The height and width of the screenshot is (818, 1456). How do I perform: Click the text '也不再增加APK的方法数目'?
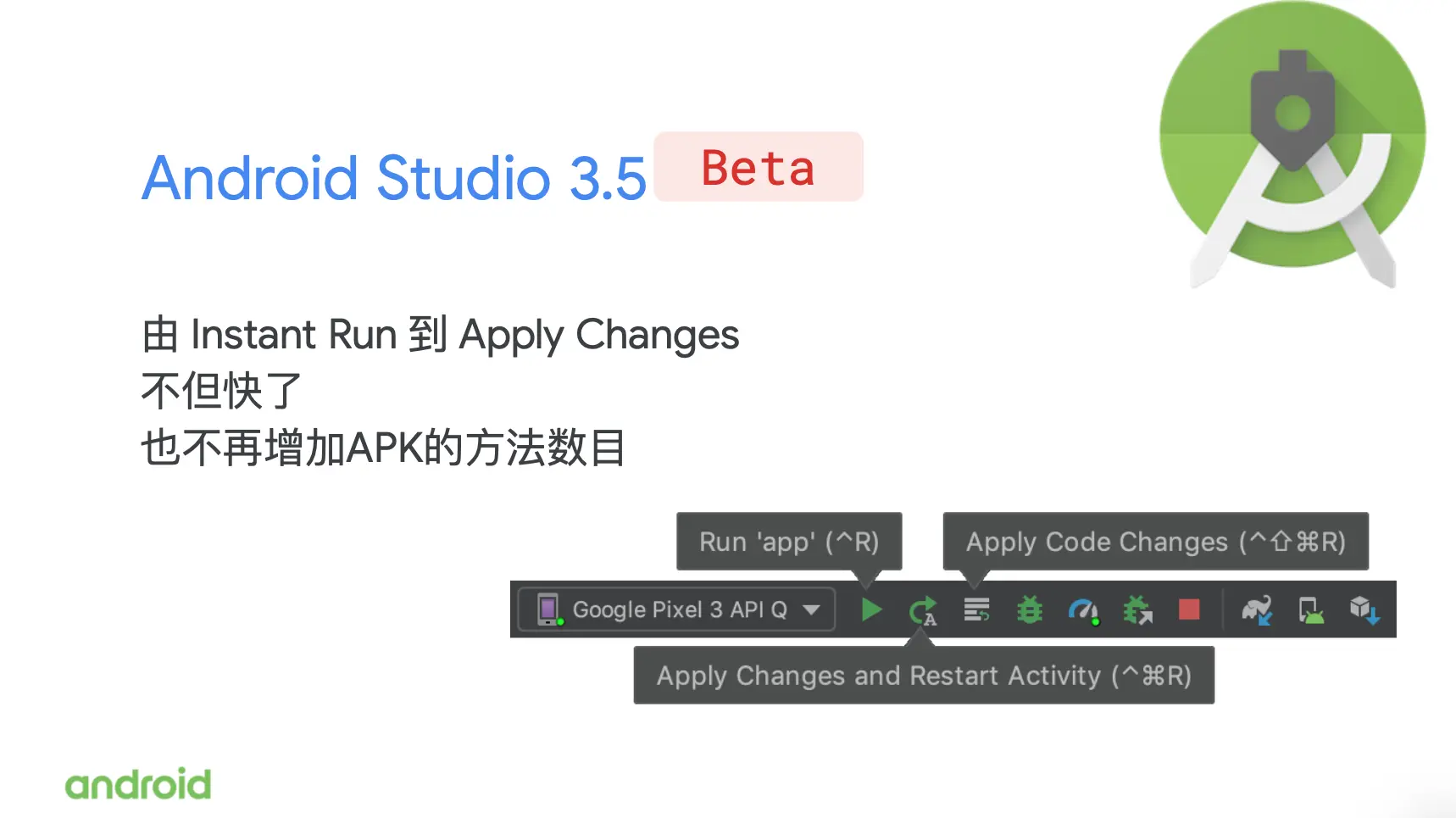pyautogui.click(x=384, y=448)
